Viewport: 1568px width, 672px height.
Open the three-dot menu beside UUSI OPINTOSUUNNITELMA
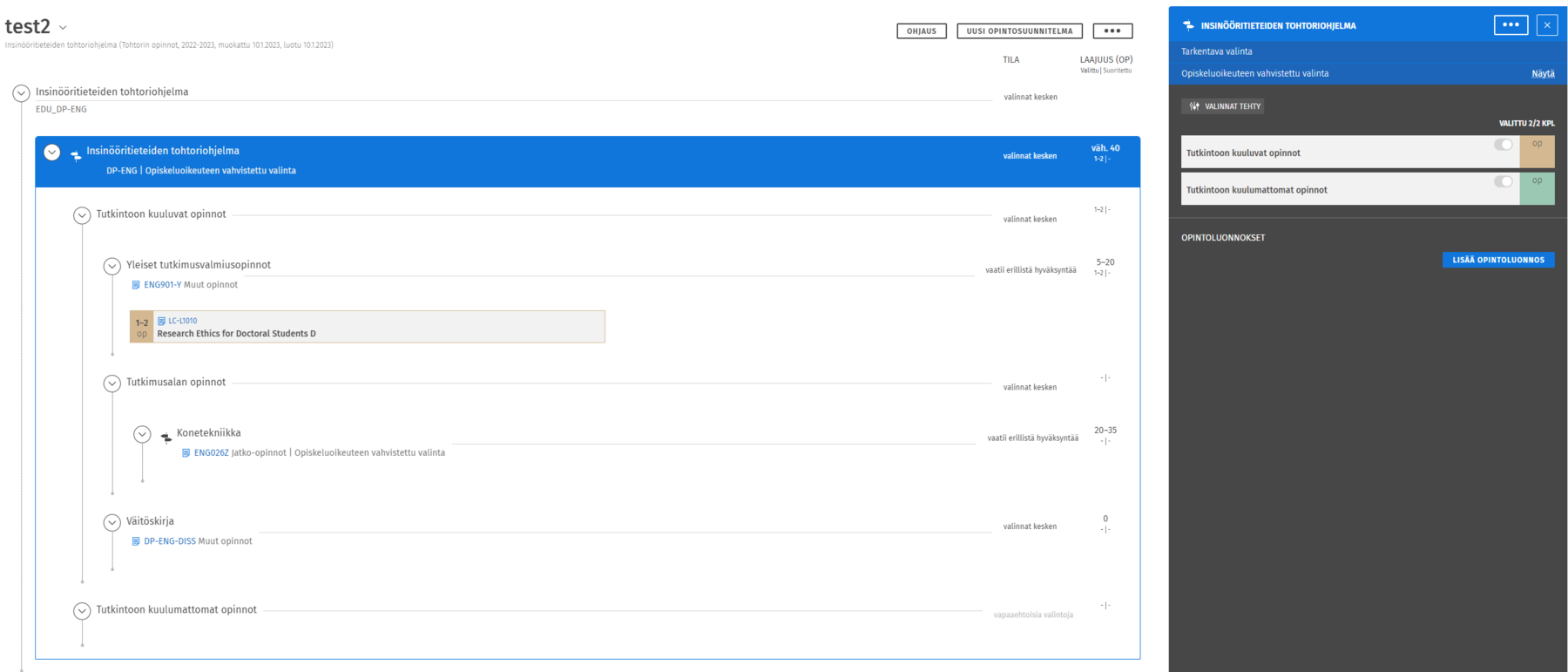pos(1112,31)
